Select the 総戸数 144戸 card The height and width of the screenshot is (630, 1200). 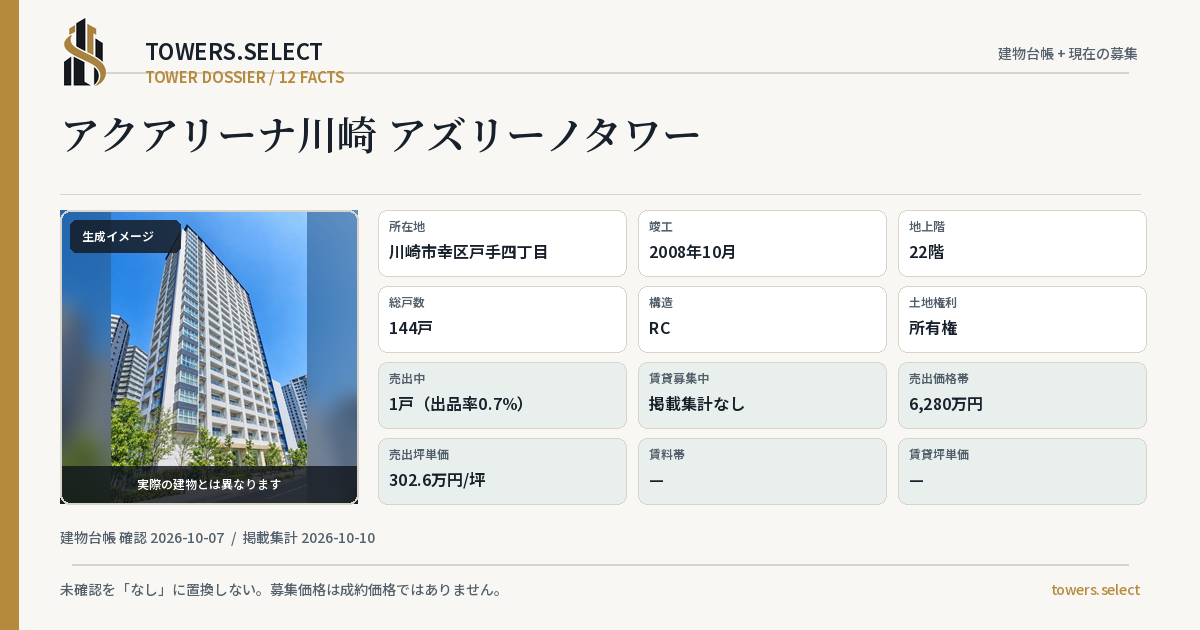coord(502,319)
